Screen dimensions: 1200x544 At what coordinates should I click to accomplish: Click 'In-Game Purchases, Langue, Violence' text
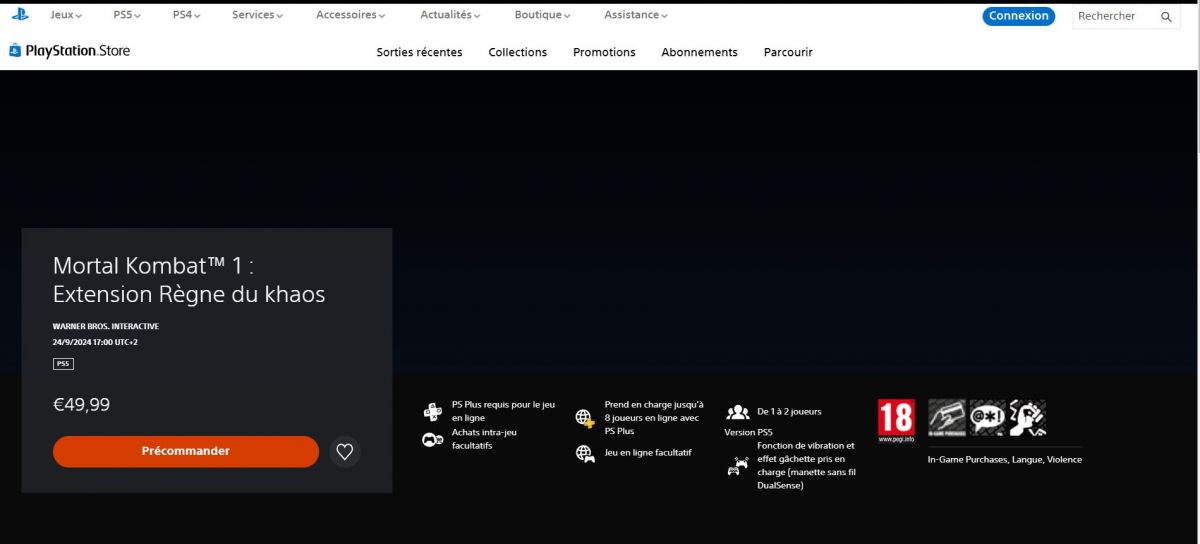pyautogui.click(x=1005, y=460)
